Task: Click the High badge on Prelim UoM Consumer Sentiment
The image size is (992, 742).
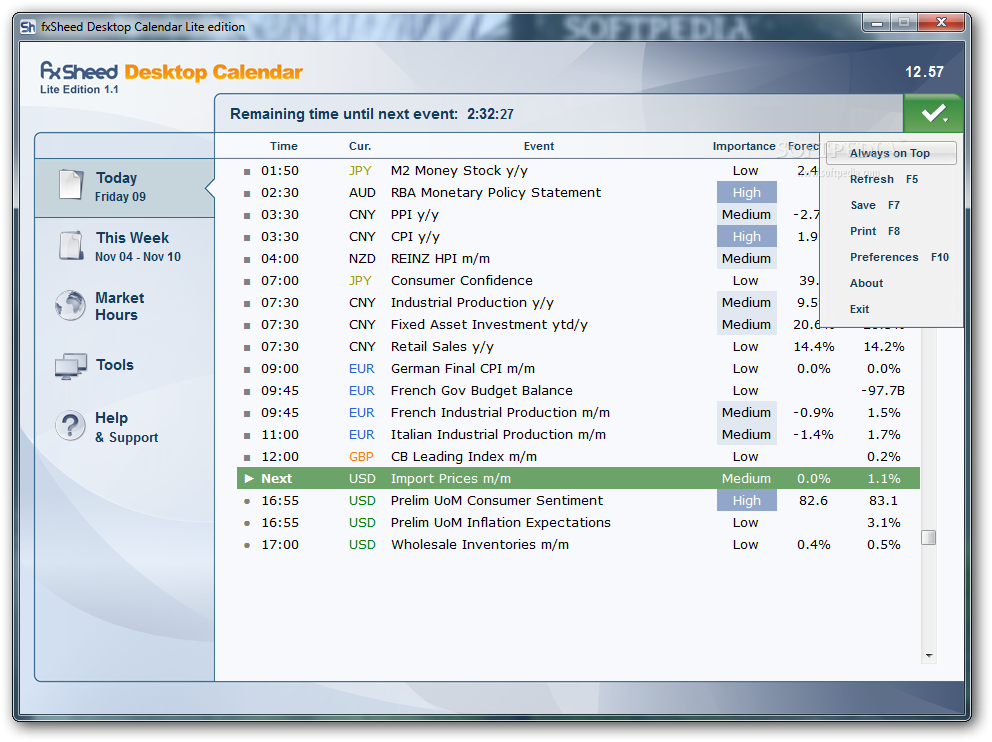Action: 747,500
